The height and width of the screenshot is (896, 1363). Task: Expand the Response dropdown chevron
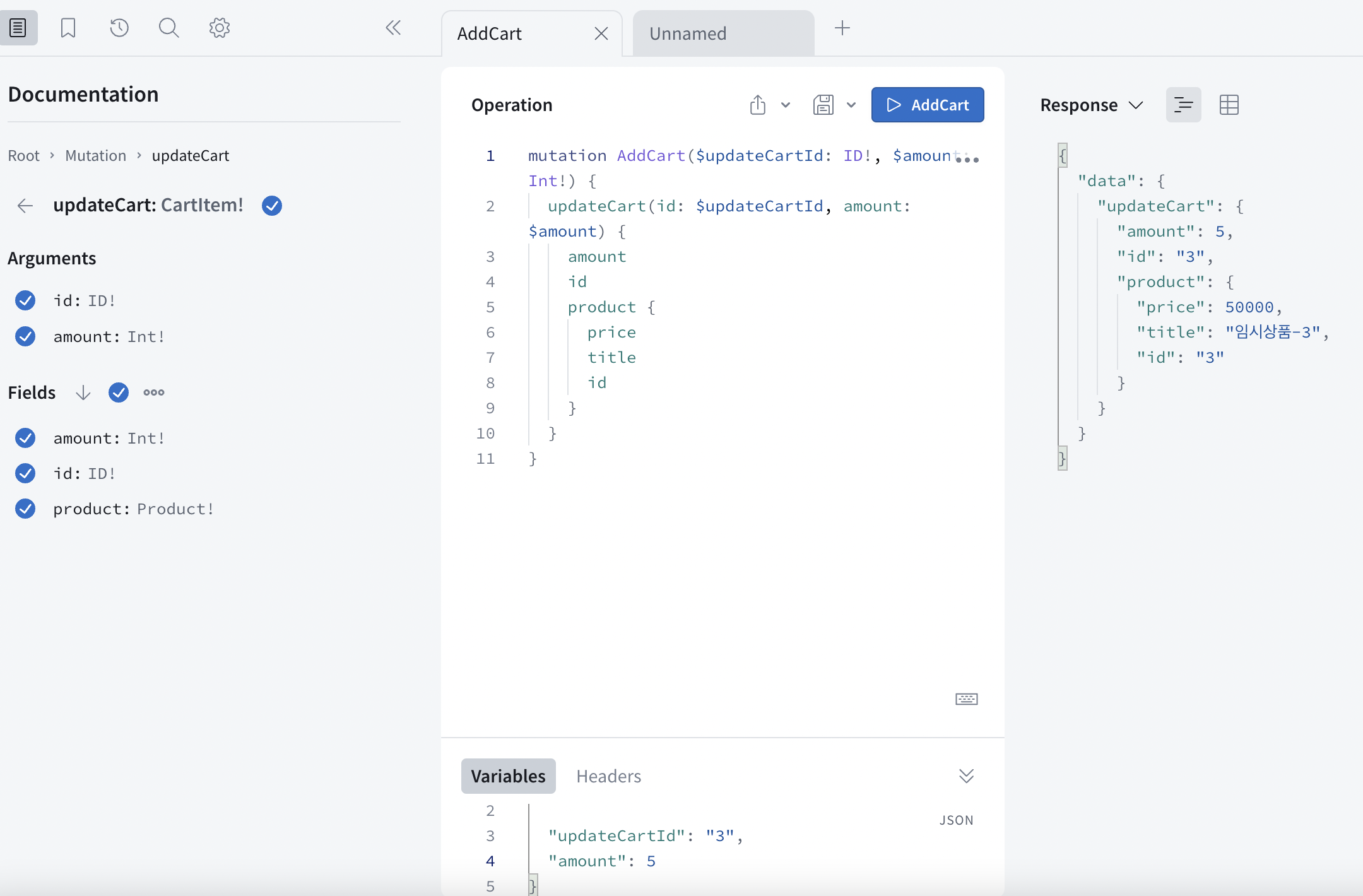[x=1136, y=105]
